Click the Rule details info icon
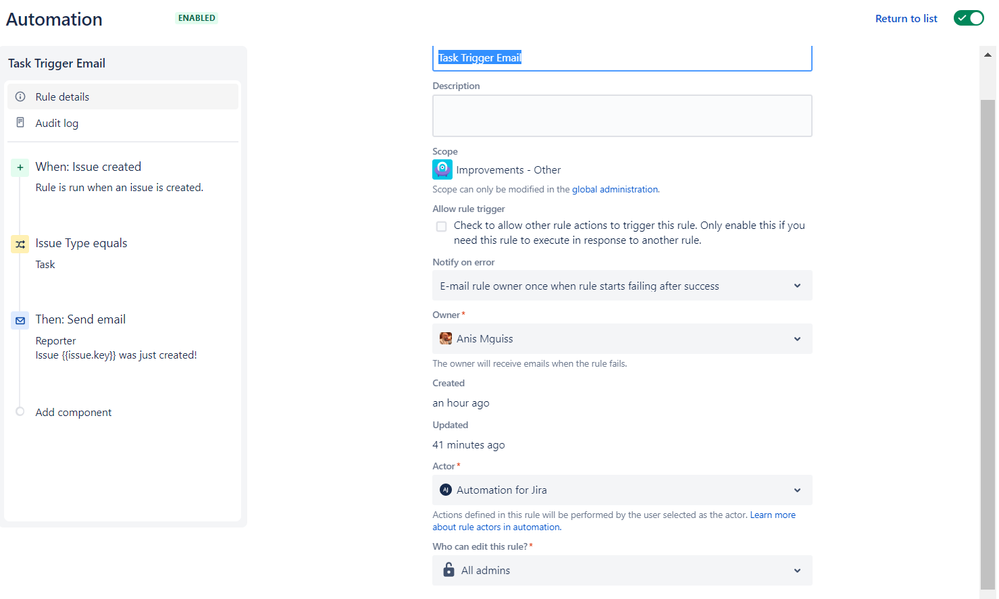Viewport: 999px width, 599px height. point(20,97)
